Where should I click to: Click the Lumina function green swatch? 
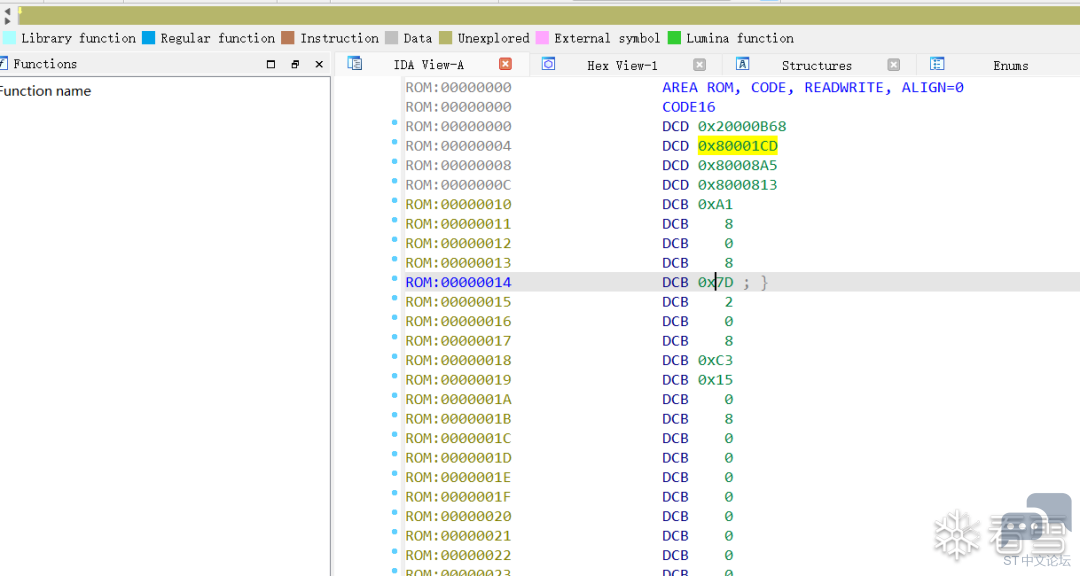pos(674,38)
